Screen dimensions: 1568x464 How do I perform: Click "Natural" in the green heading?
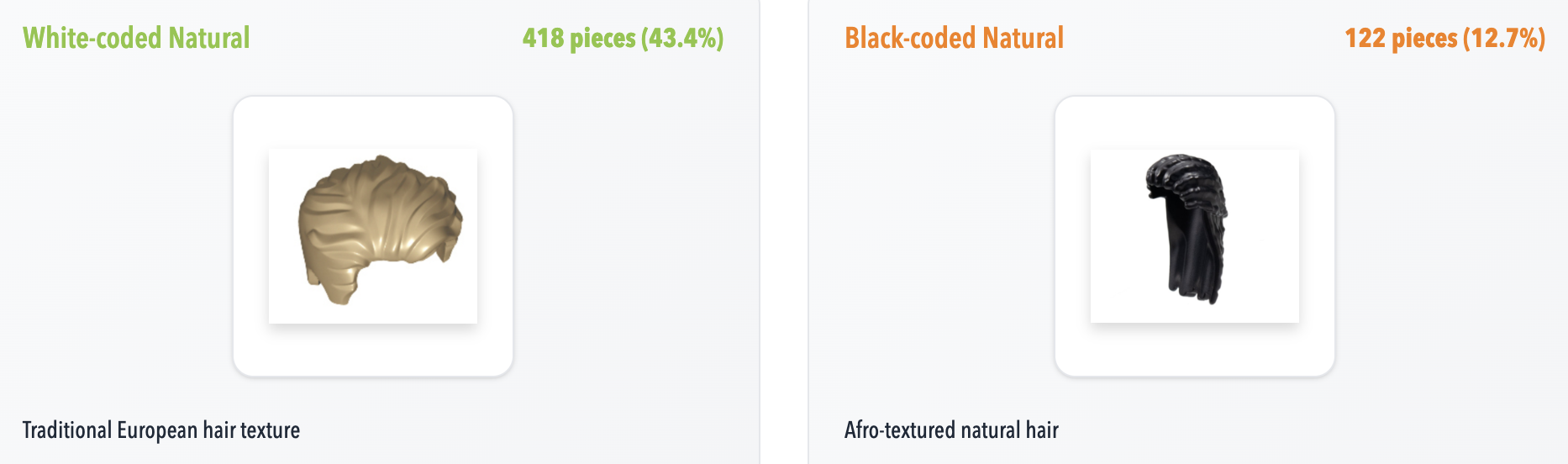[208, 39]
